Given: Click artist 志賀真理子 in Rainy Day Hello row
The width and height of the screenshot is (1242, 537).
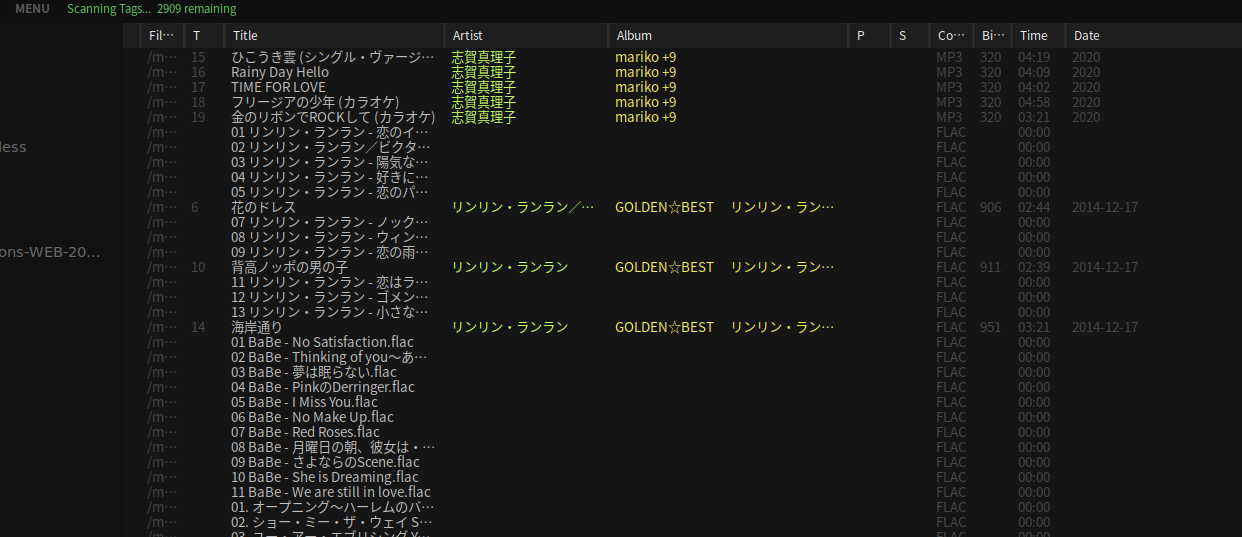Looking at the screenshot, I should pos(484,72).
